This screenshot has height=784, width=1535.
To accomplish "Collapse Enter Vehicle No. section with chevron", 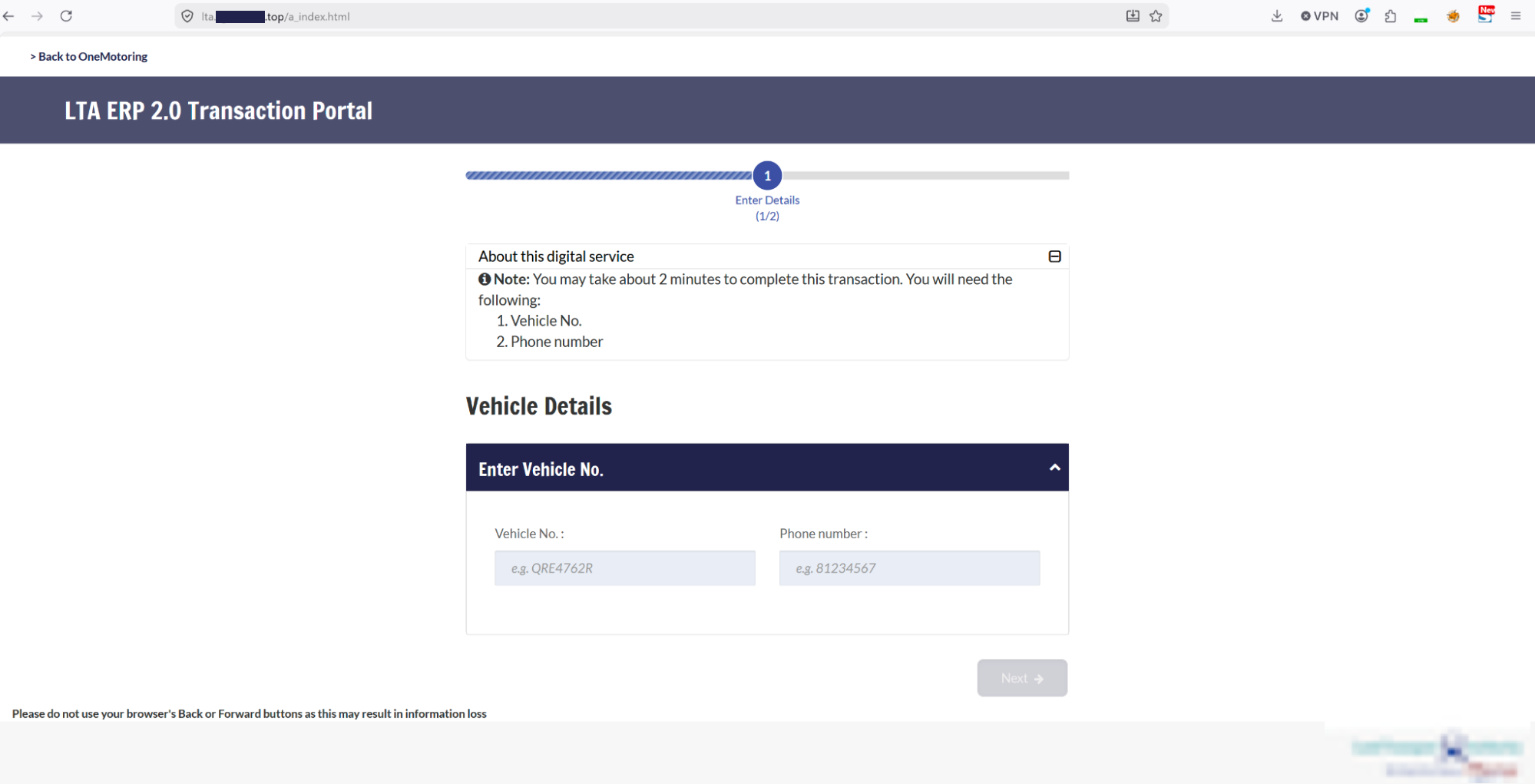I will [1054, 467].
